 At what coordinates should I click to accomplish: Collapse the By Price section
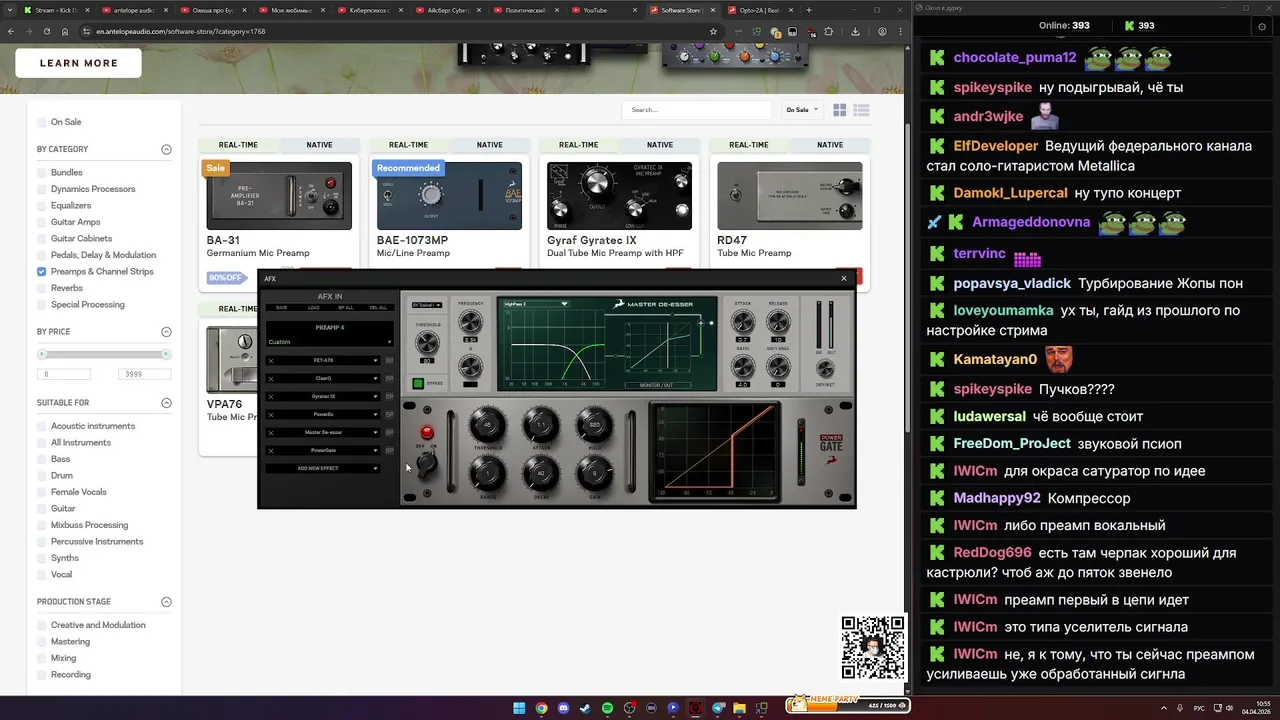pyautogui.click(x=166, y=332)
